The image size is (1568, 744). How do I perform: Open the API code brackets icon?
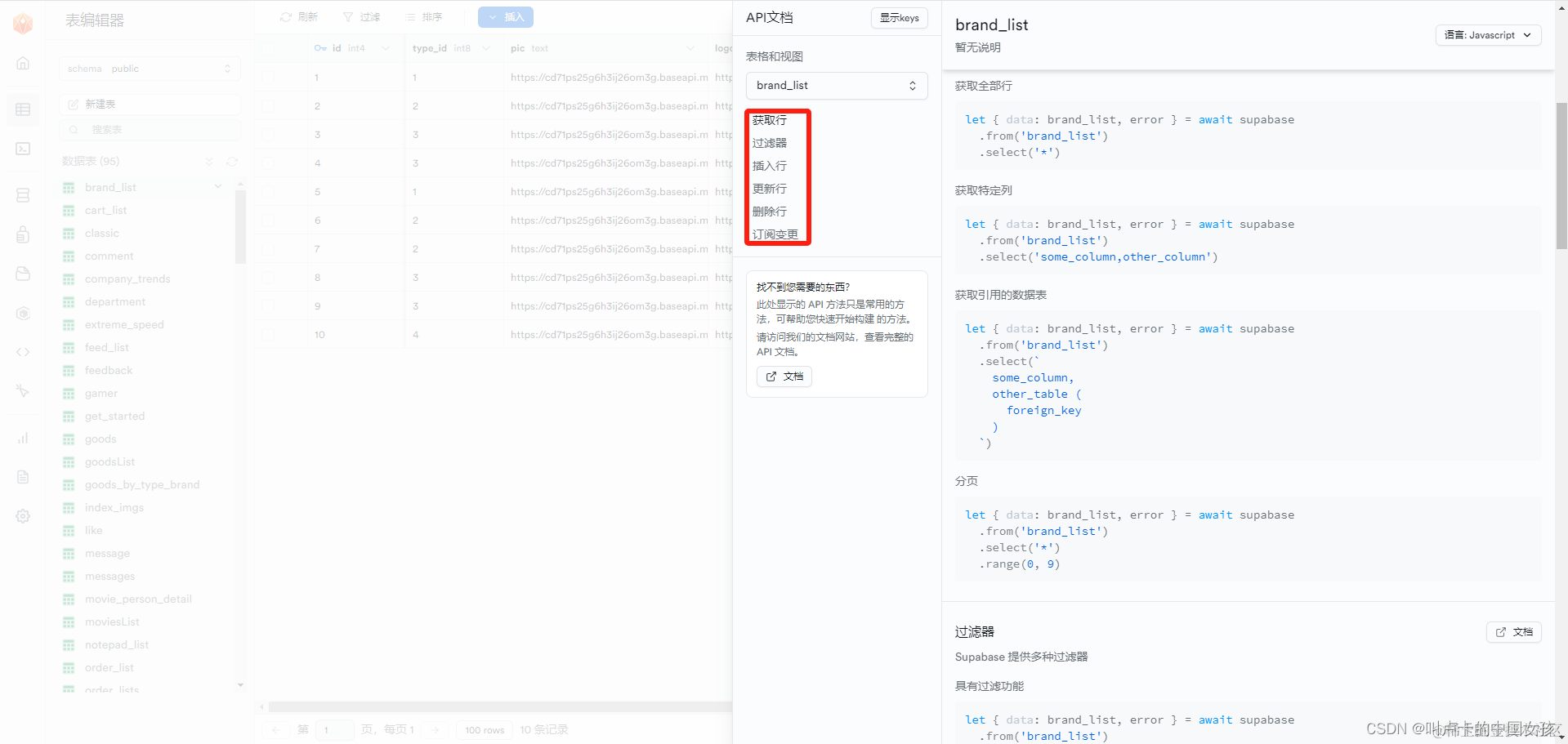pyautogui.click(x=23, y=352)
